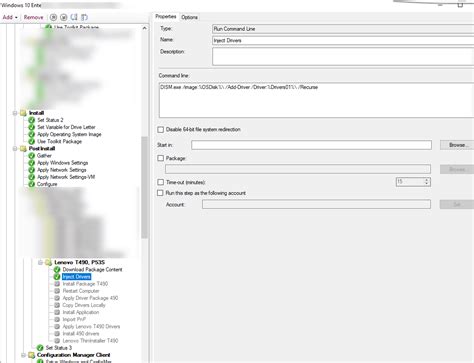Tick the Package checkbox
The height and width of the screenshot is (363, 474).
(x=161, y=158)
